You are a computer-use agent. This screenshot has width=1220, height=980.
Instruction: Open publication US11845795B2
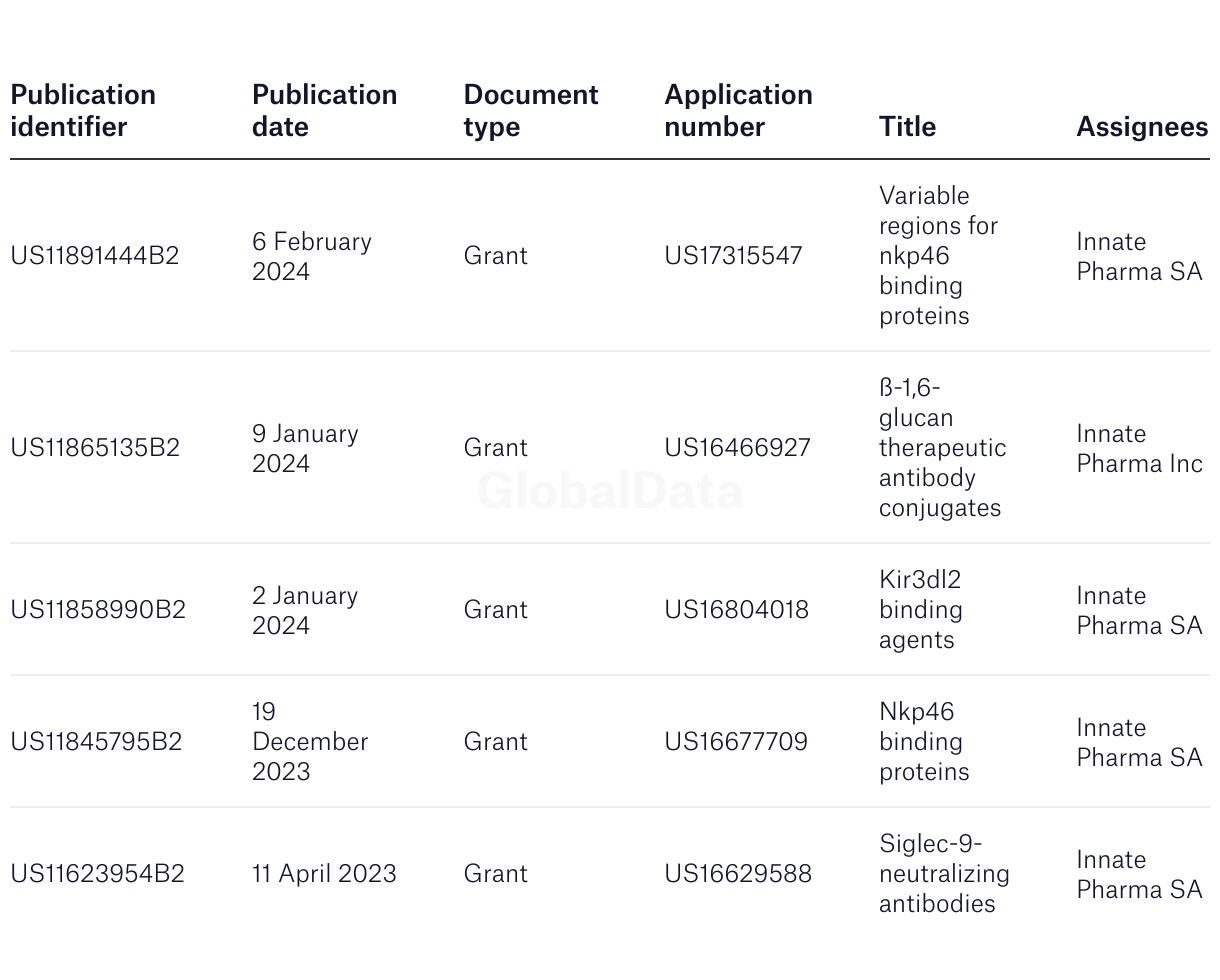pyautogui.click(x=96, y=742)
